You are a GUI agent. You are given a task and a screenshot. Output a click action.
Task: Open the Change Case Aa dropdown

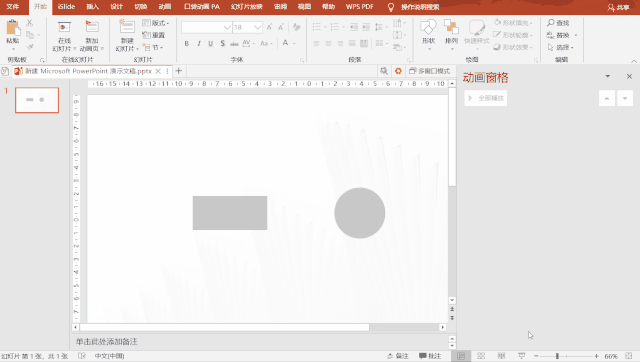[x=266, y=43]
